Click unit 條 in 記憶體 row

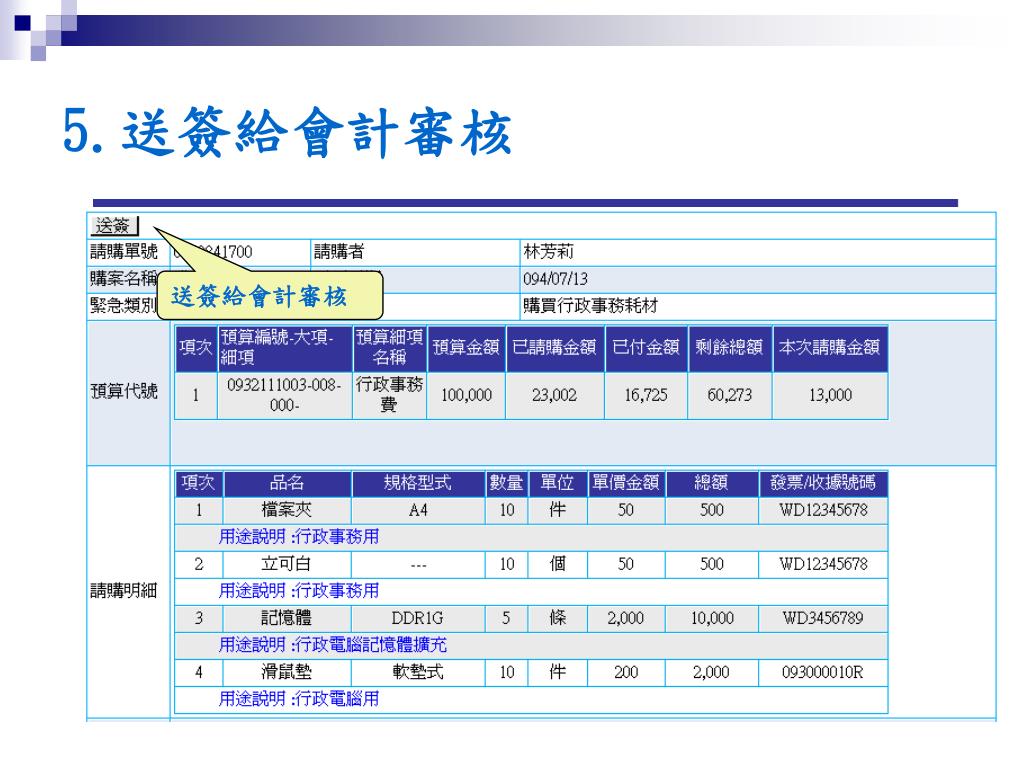click(x=557, y=618)
